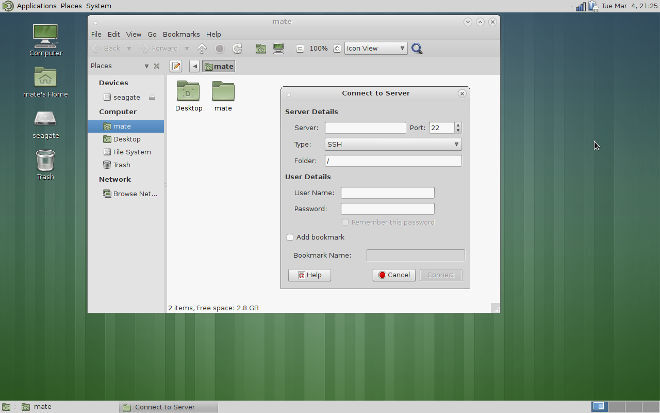The width and height of the screenshot is (660, 413).
Task: Toggle the location edit pencil icon
Action: click(176, 66)
